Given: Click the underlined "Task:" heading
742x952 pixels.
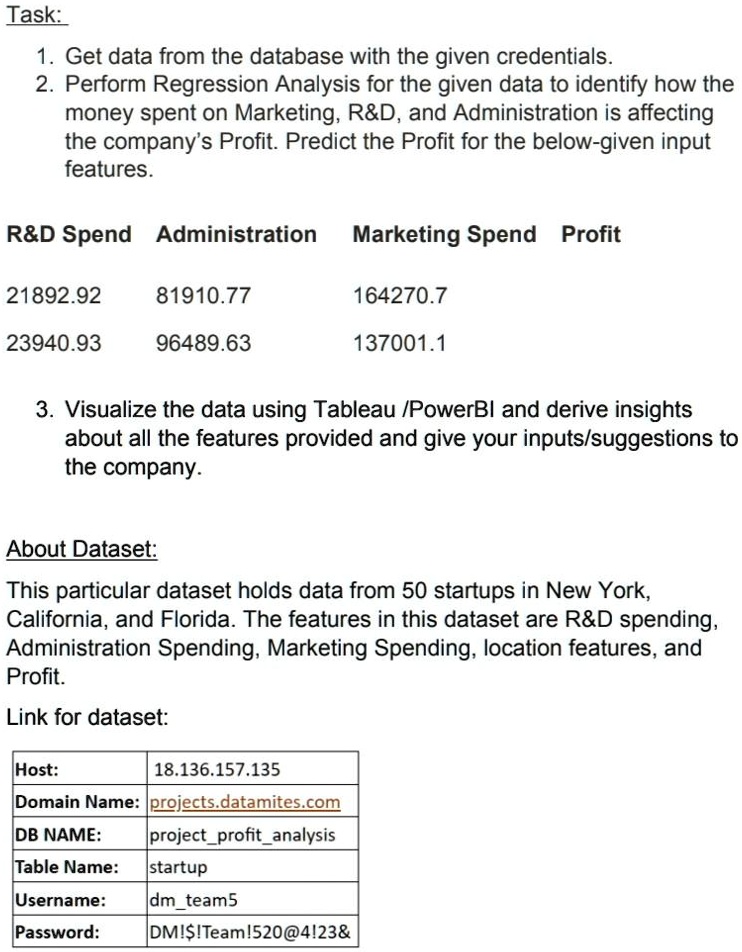Looking at the screenshot, I should [x=38, y=17].
